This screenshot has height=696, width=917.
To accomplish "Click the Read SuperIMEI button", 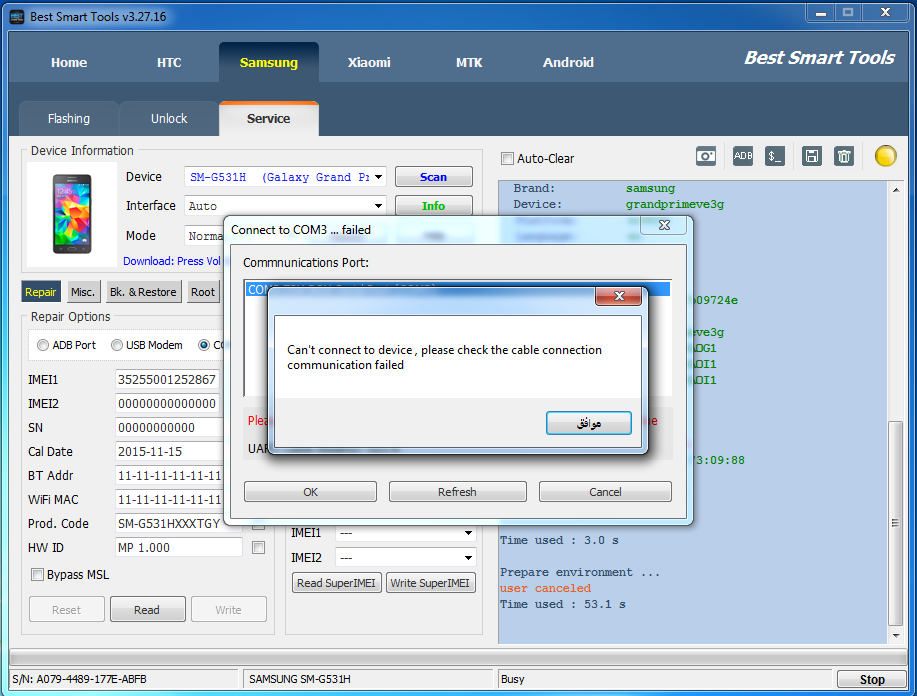I will (x=336, y=583).
